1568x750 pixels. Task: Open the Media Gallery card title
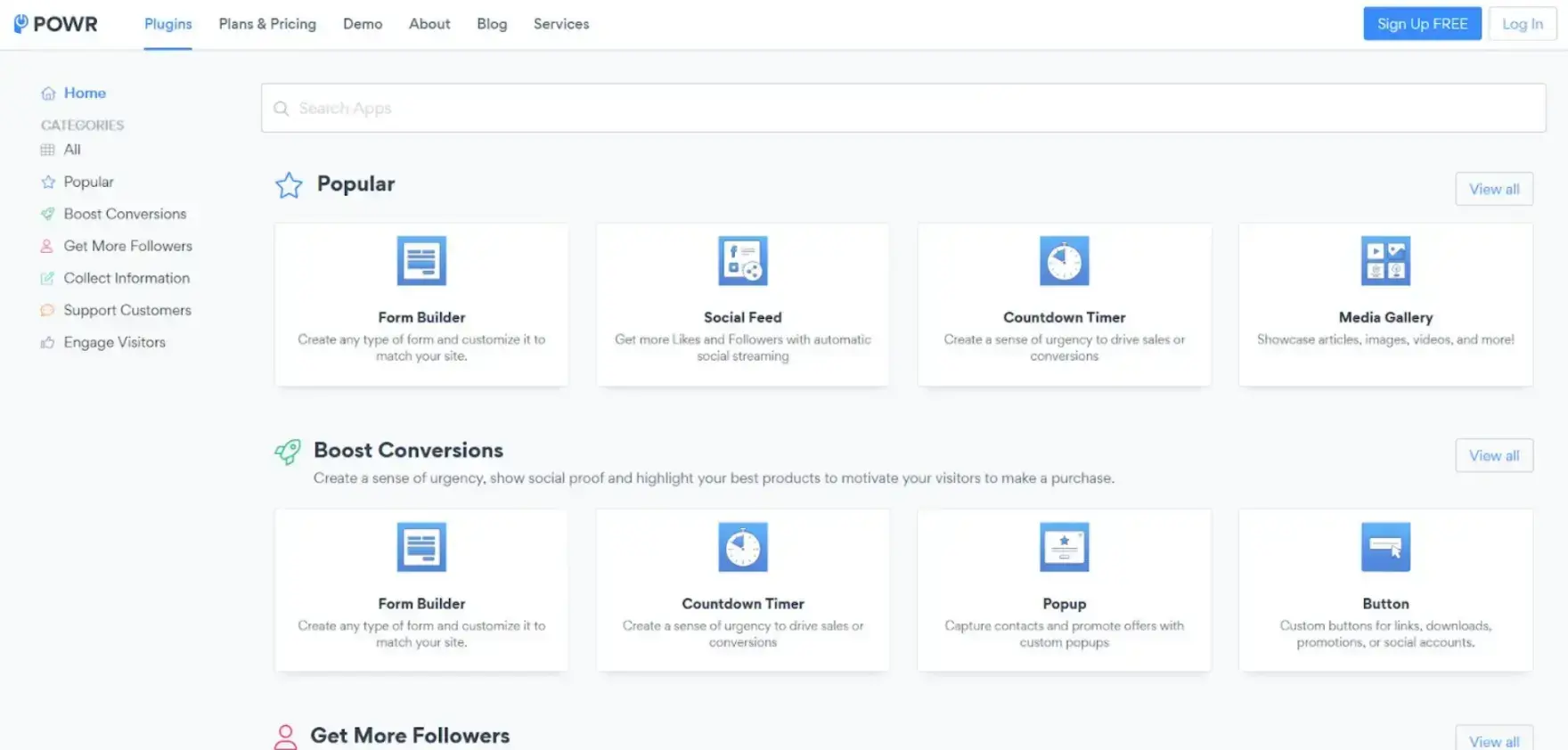coord(1385,317)
